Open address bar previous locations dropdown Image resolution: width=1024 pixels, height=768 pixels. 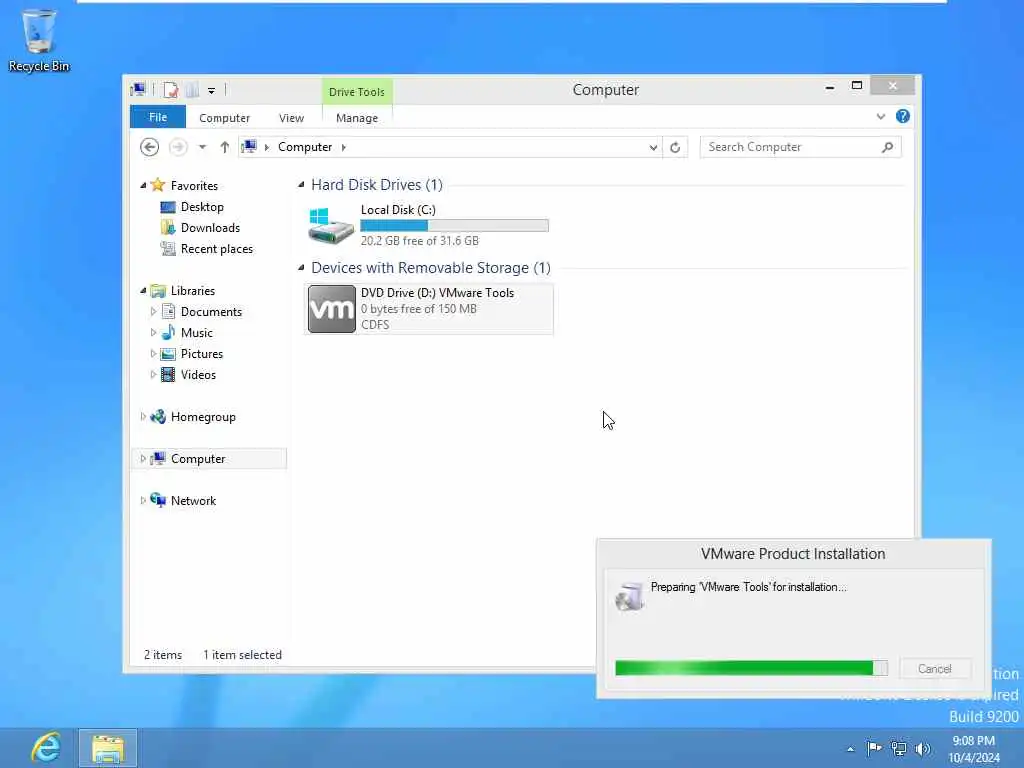pos(653,148)
